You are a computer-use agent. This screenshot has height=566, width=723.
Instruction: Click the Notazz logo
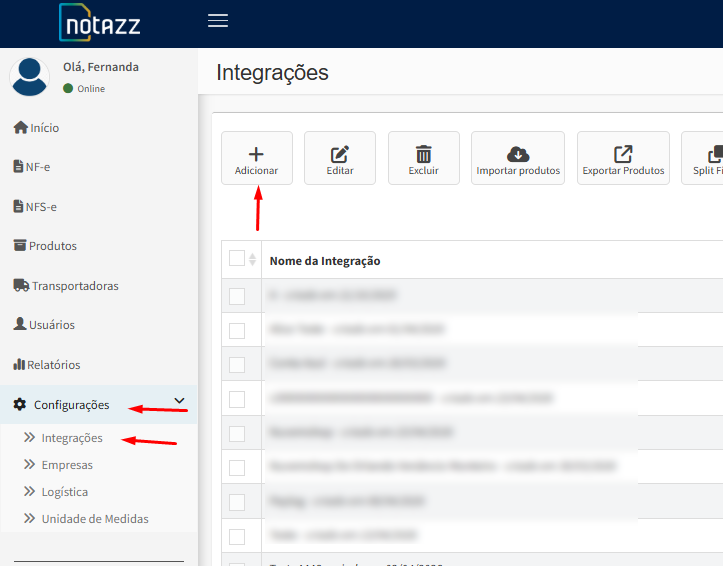100,23
